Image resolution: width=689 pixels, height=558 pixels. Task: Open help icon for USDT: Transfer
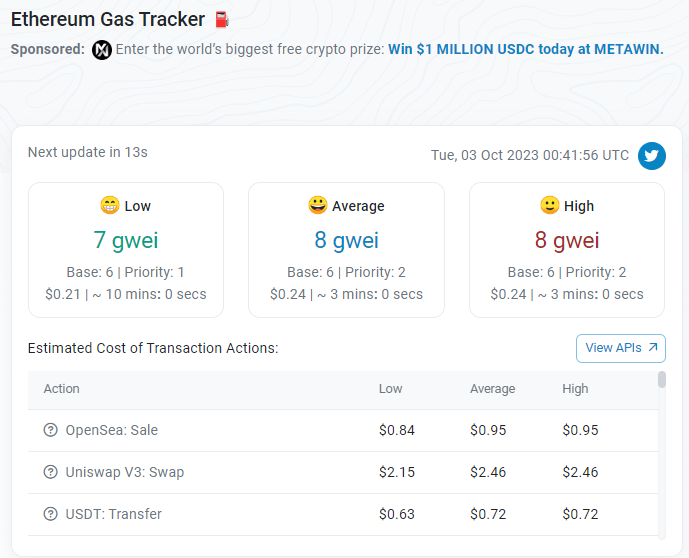(x=51, y=514)
